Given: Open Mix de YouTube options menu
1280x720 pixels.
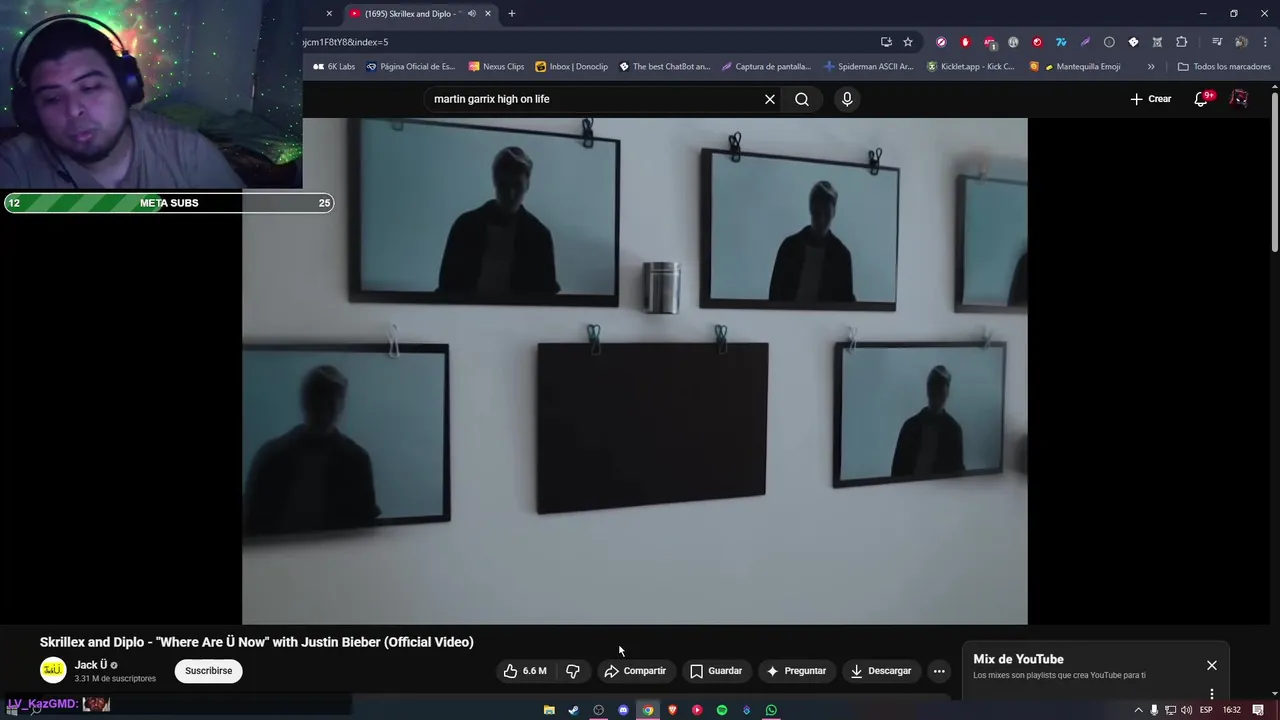Looking at the screenshot, I should point(1212,693).
